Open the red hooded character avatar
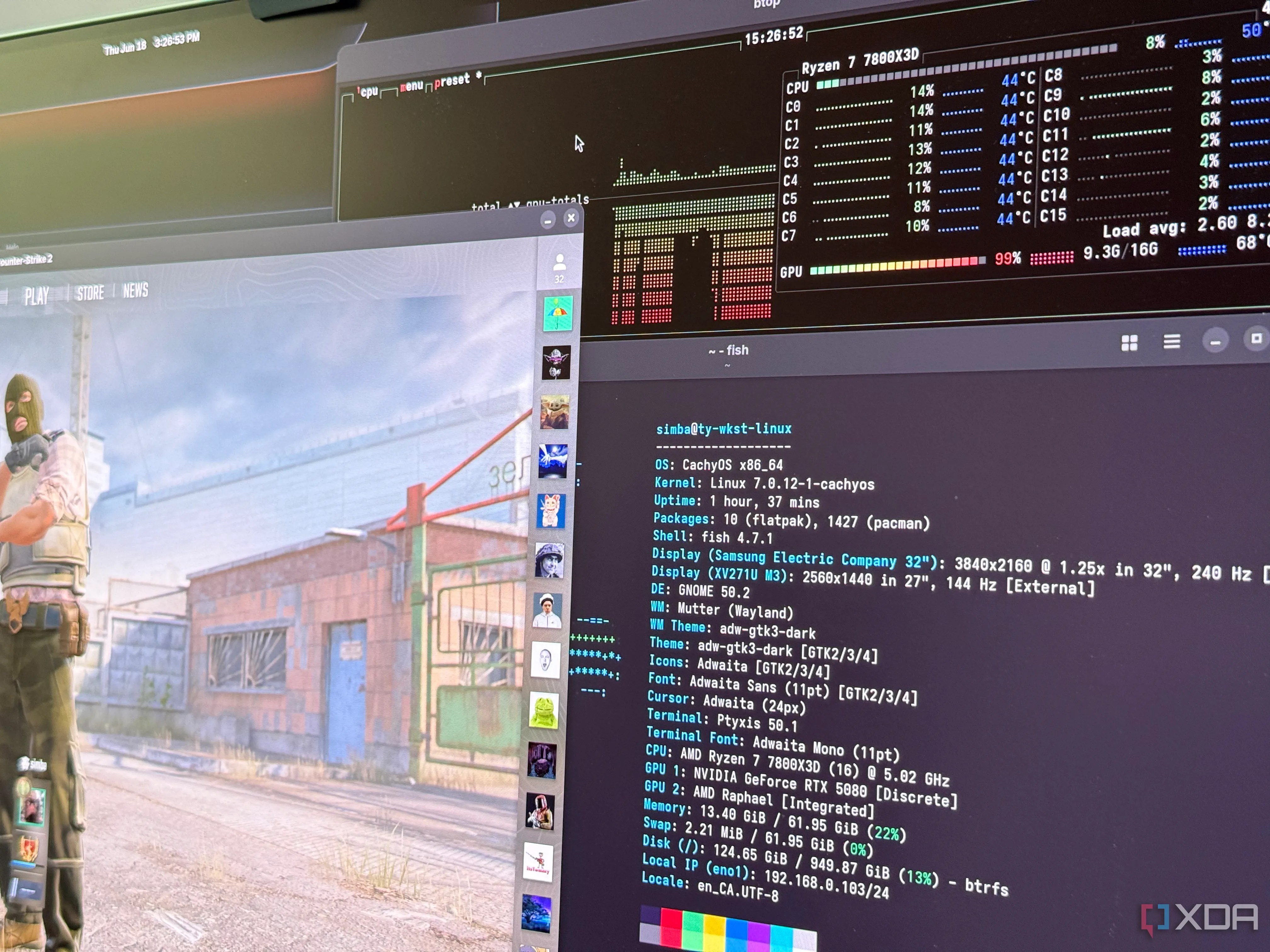This screenshot has width=1270, height=952. [x=540, y=811]
